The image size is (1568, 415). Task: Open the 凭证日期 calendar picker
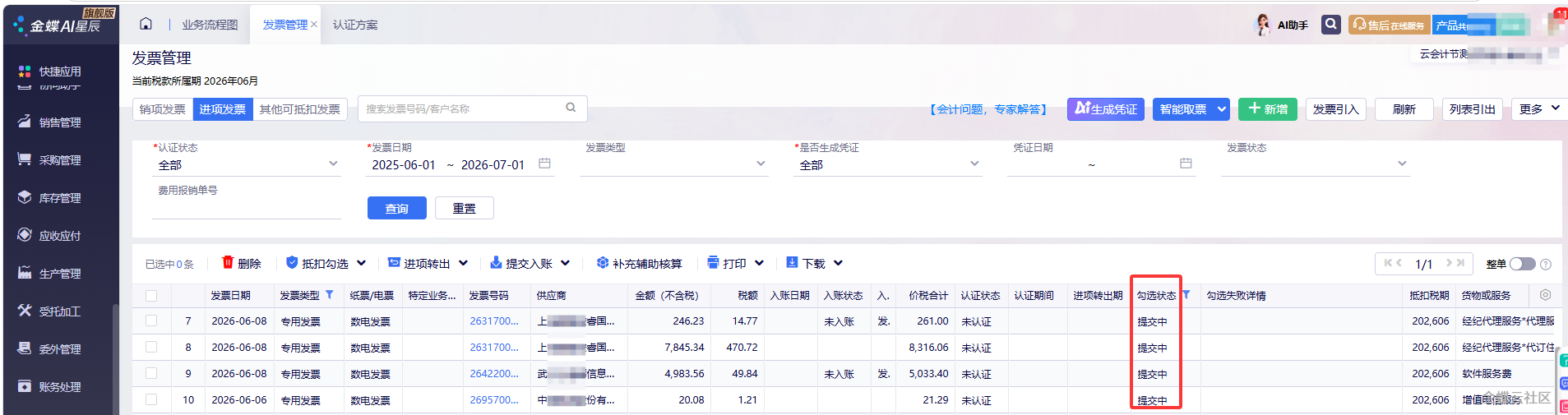[x=1186, y=164]
